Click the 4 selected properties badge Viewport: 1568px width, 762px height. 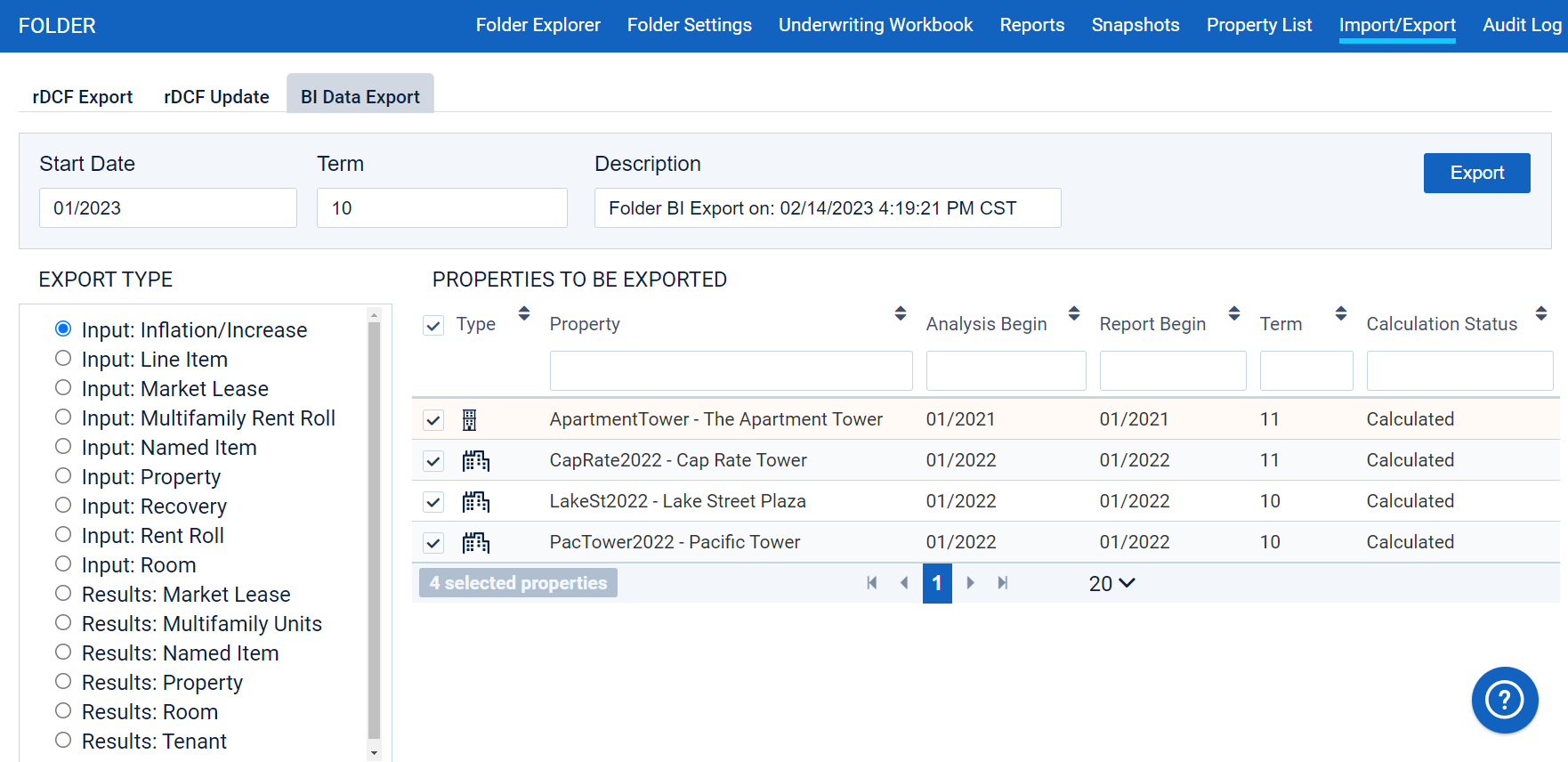[x=518, y=583]
